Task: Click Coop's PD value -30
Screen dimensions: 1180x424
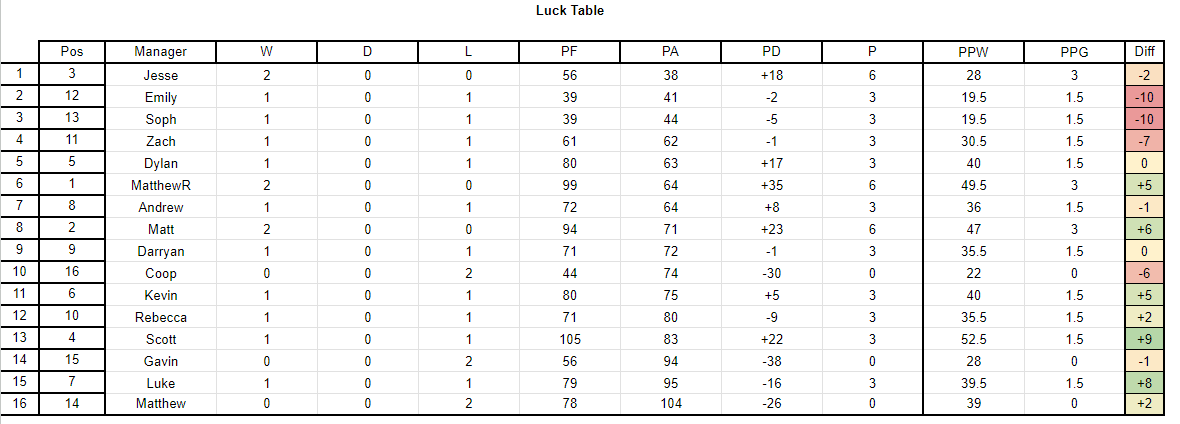Action: pyautogui.click(x=771, y=273)
